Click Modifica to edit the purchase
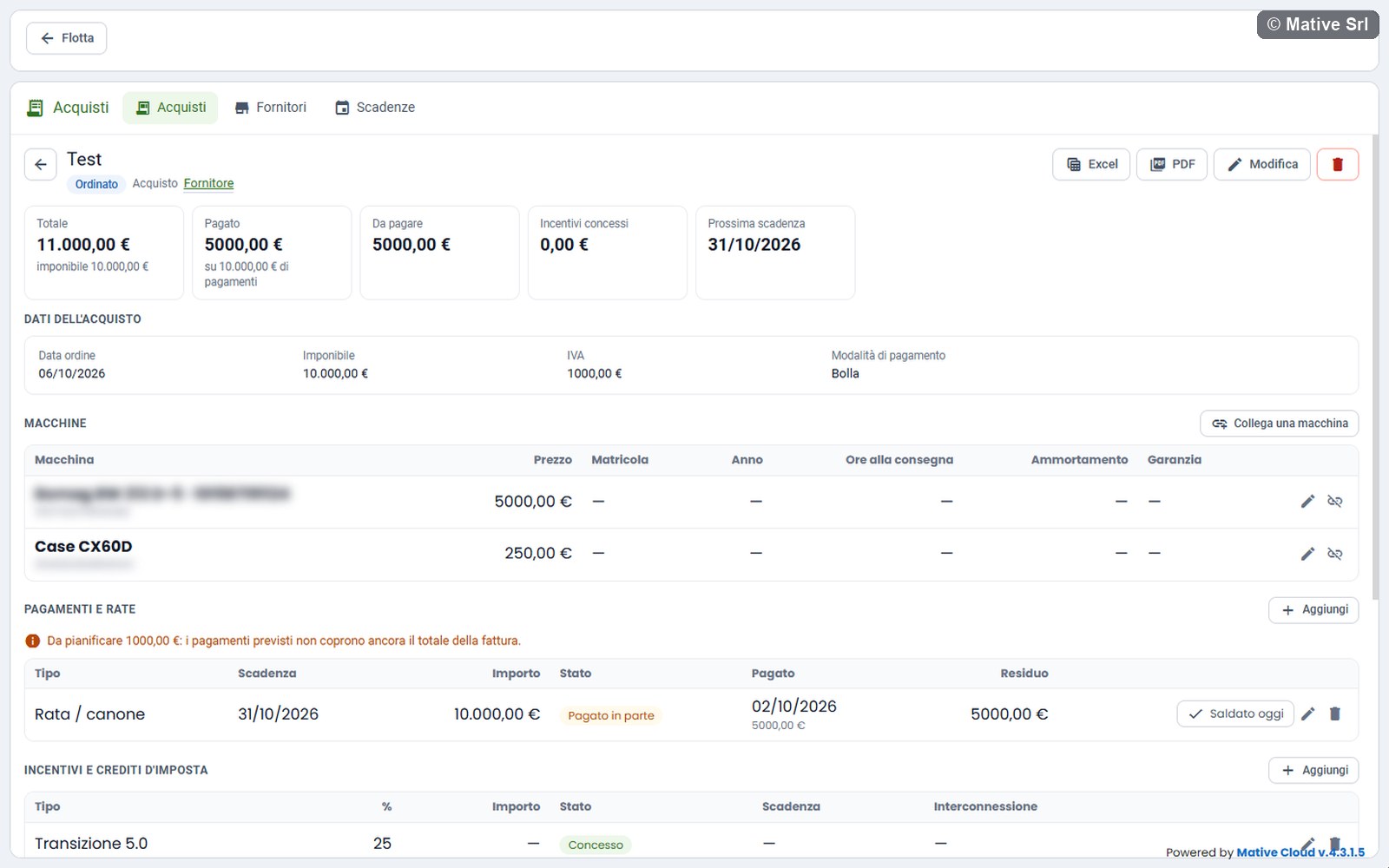Screen dimensions: 1389x868 [1261, 164]
